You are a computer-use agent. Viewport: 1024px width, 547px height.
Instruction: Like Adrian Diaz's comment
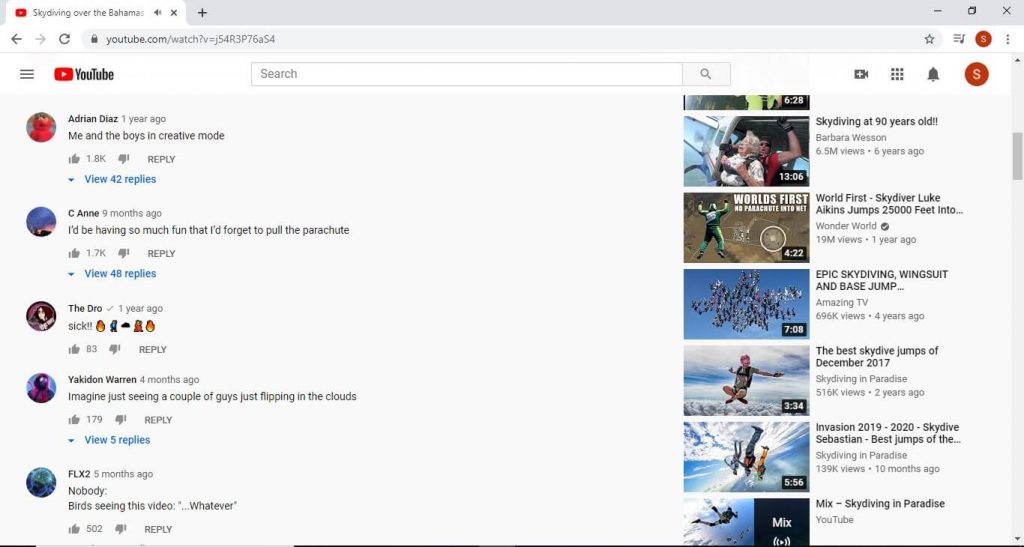(74, 159)
